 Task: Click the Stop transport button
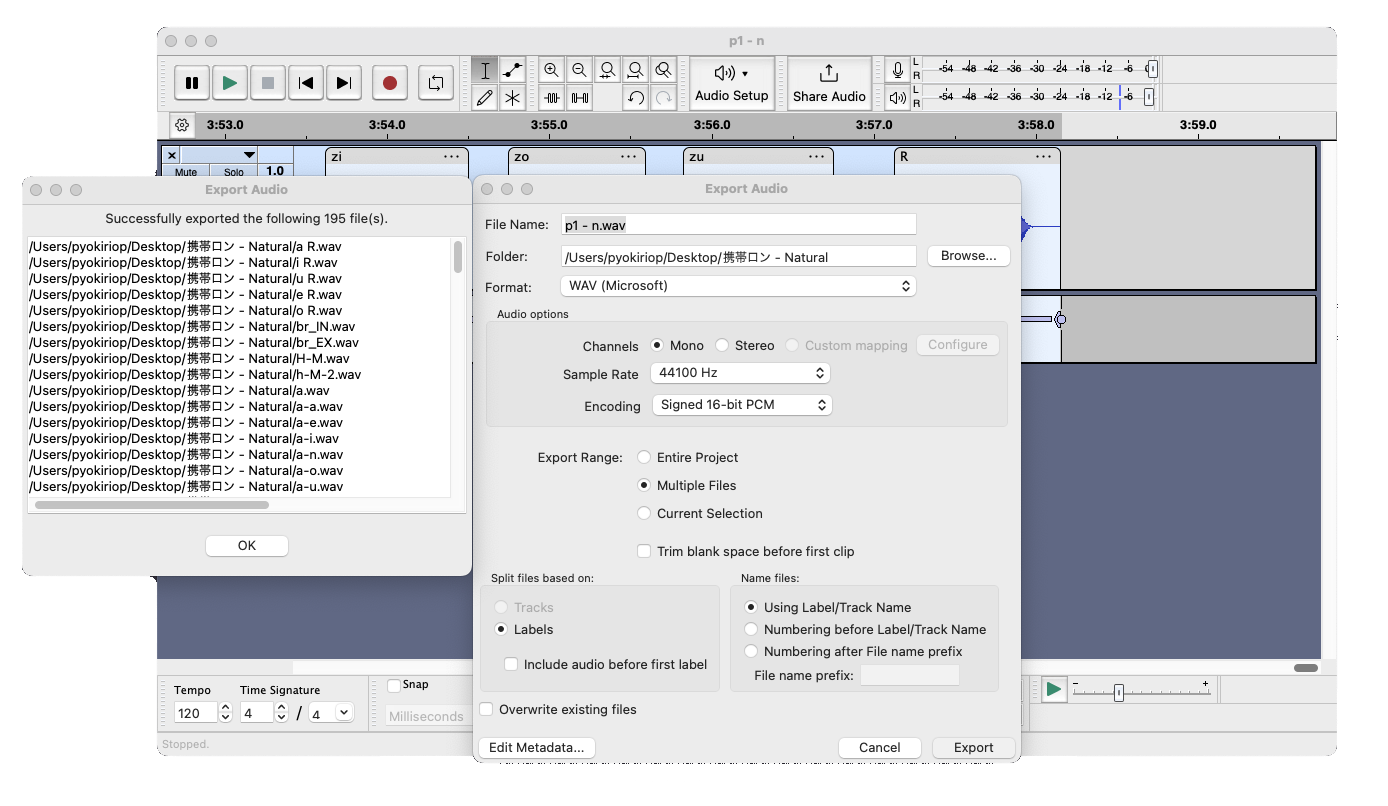[x=268, y=83]
